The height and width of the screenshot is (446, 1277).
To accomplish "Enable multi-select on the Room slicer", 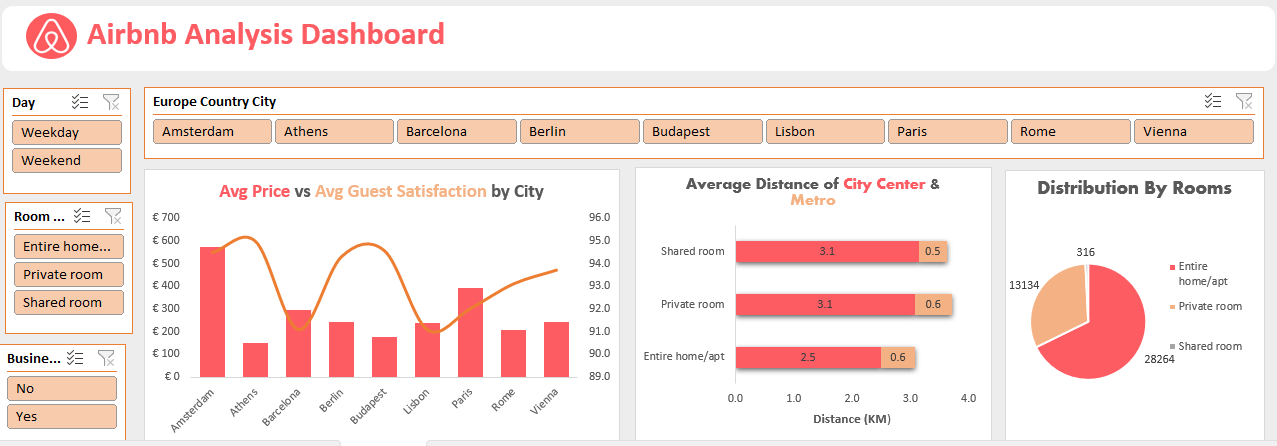I will click(x=83, y=215).
